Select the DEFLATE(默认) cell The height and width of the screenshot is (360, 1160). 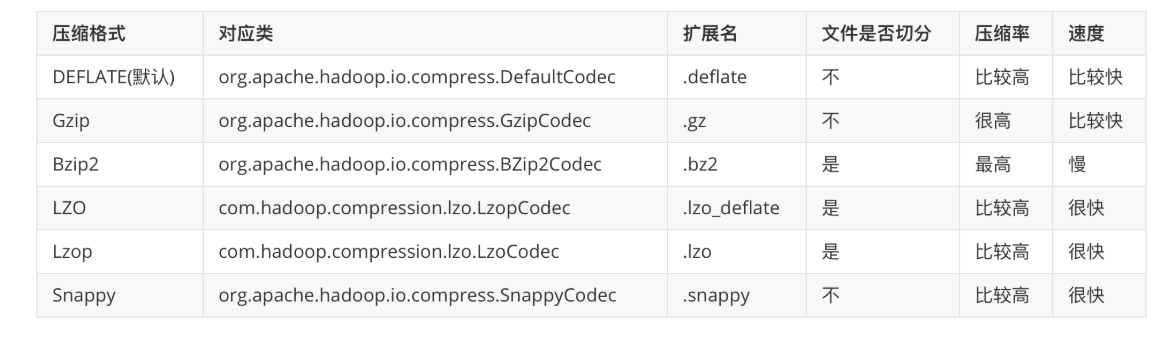click(x=120, y=77)
